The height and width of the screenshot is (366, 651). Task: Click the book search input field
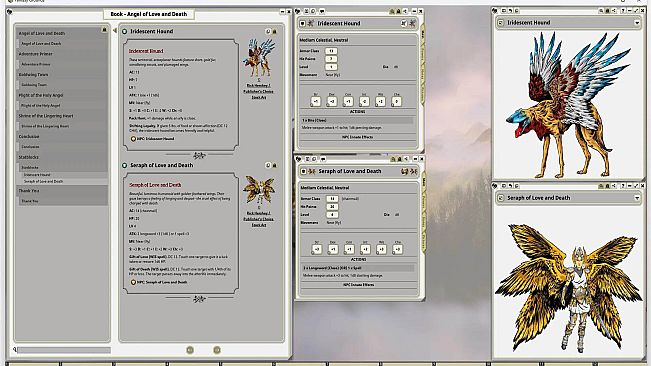pyautogui.click(x=64, y=350)
